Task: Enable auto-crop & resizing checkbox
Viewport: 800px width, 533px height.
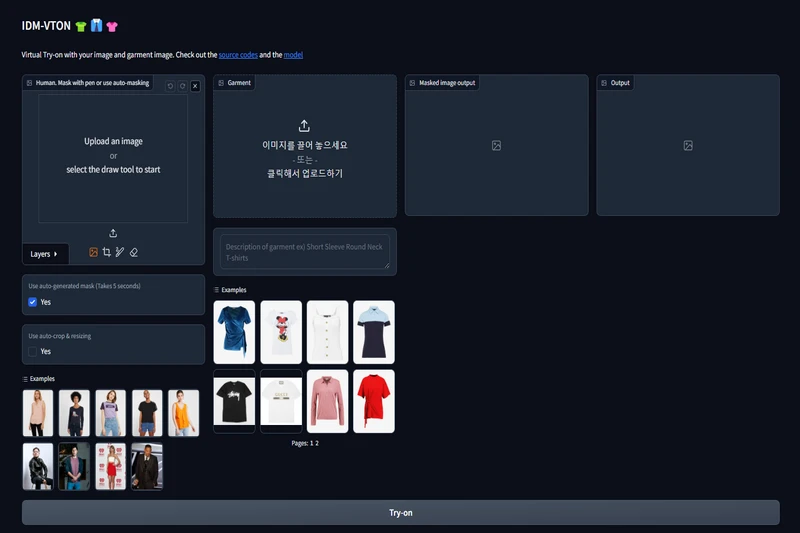Action: point(33,352)
